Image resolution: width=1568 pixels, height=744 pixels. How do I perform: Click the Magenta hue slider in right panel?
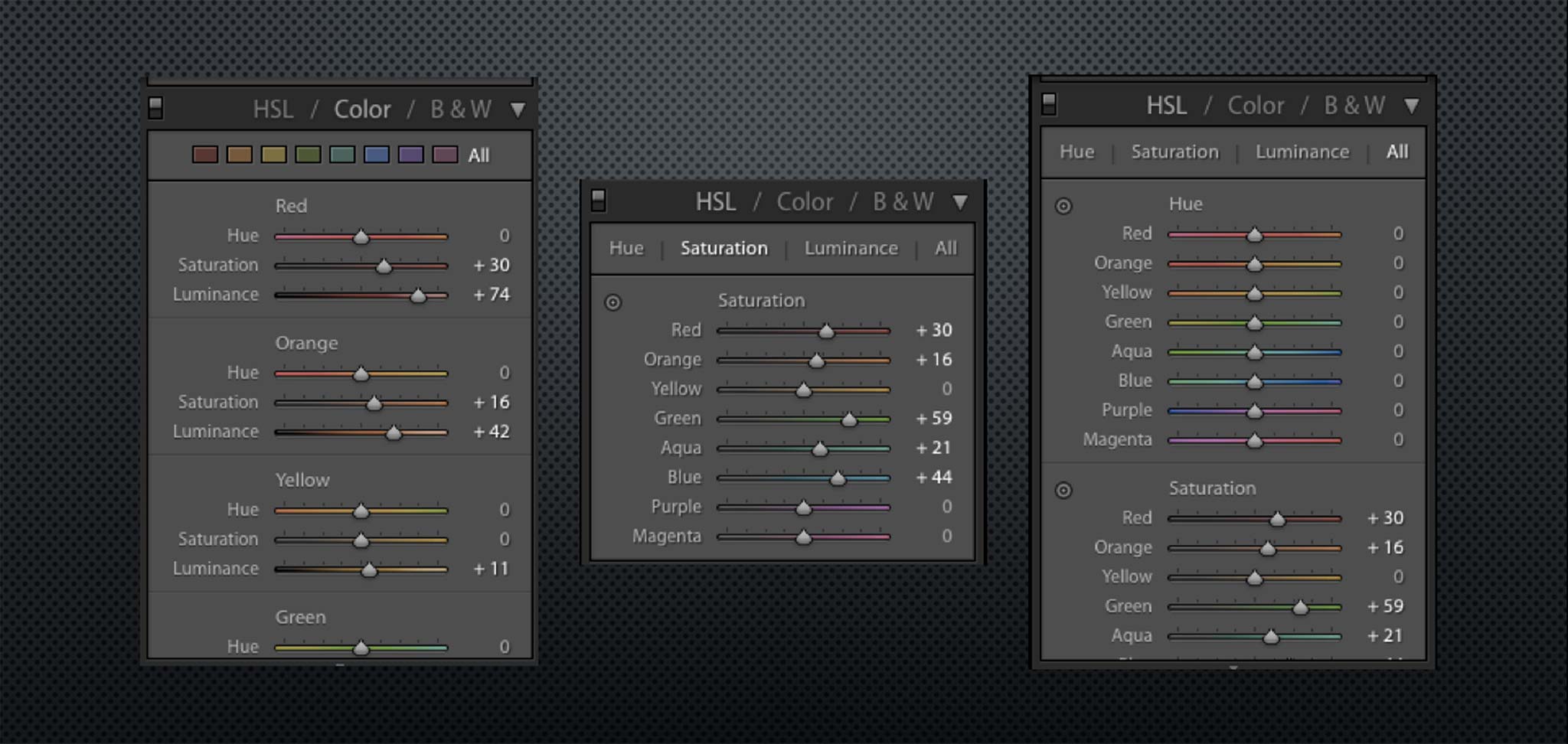click(x=1254, y=440)
